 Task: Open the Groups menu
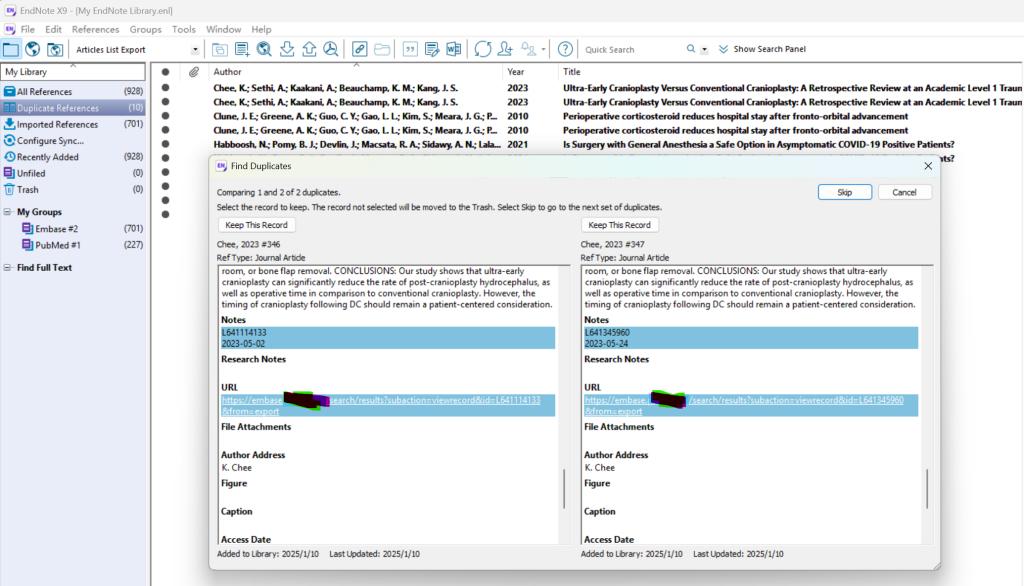[145, 30]
